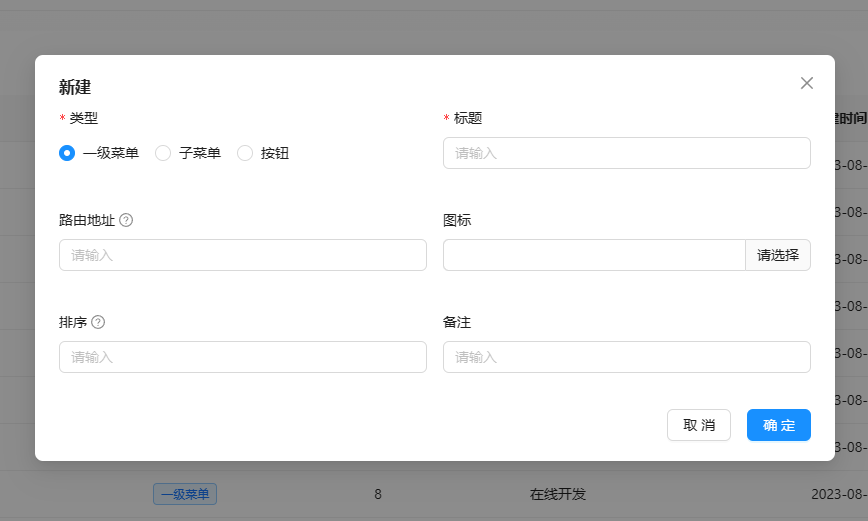This screenshot has width=868, height=521.
Task: Click the 一级菜单 tag in background table
Action: pos(185,494)
